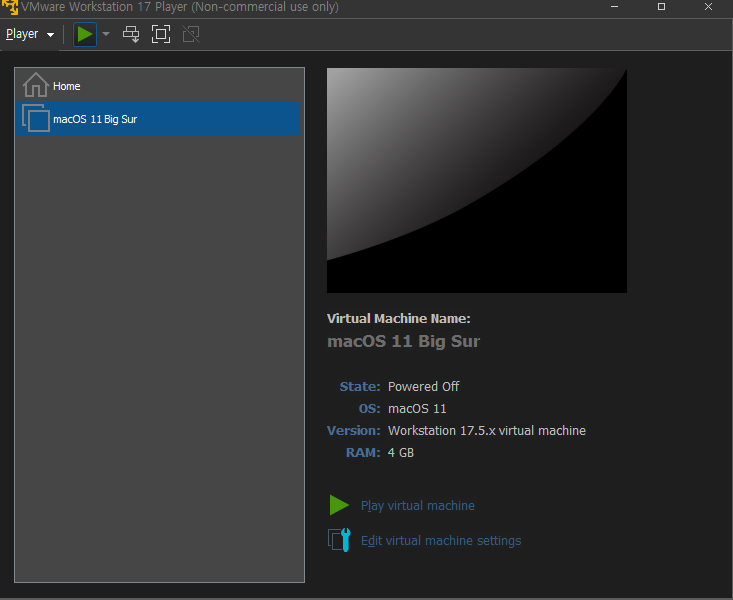The height and width of the screenshot is (600, 733).
Task: Maximize the VMware Player window
Action: (x=661, y=7)
